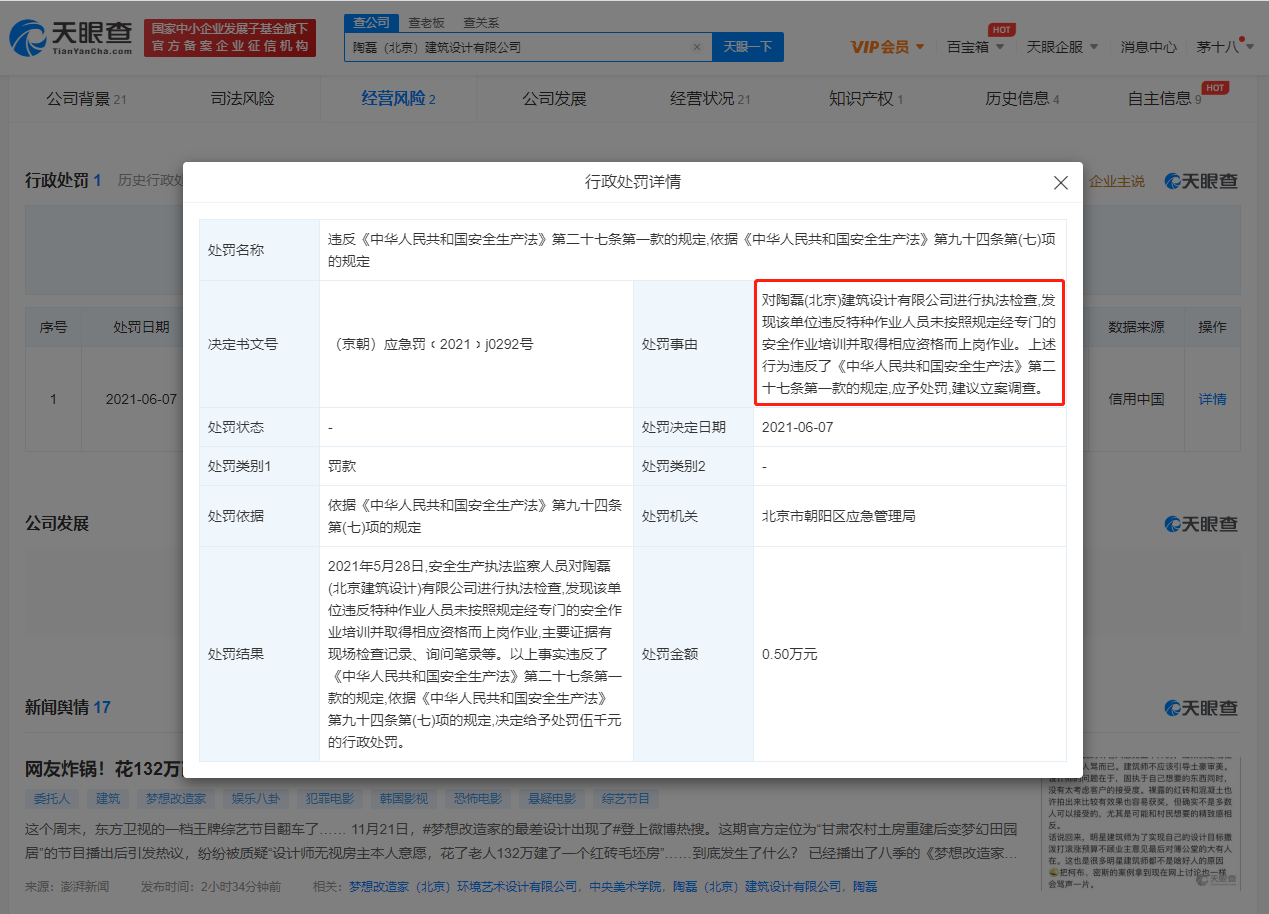Select the 查老板 search tab
Image resolution: width=1269 pixels, height=914 pixels.
tap(425, 22)
